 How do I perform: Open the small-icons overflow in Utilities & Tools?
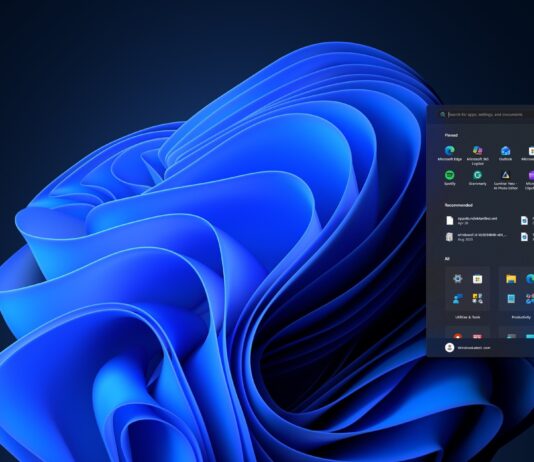477,299
